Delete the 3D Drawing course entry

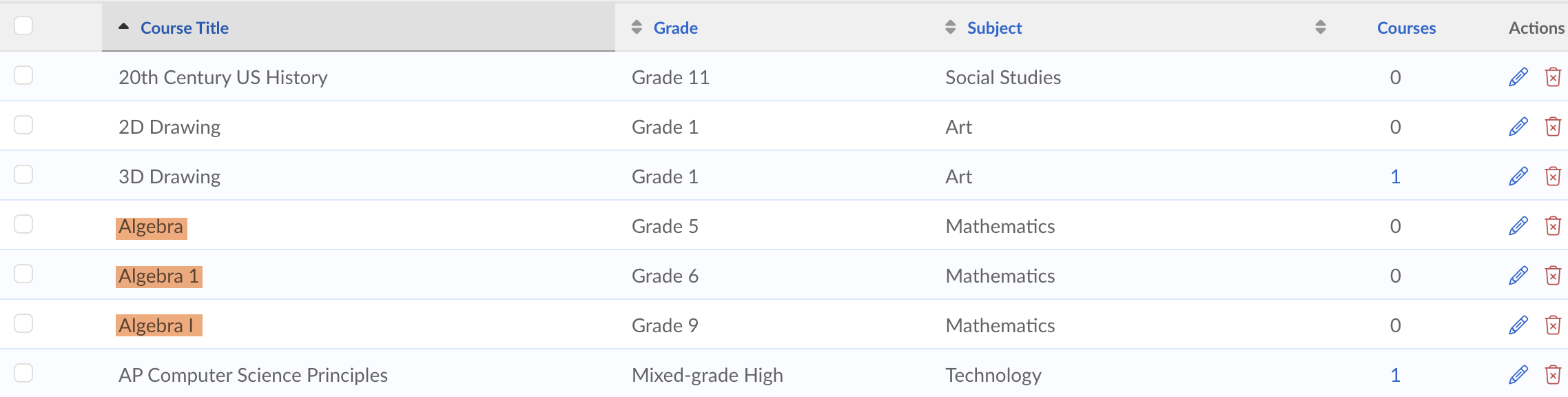tap(1553, 176)
